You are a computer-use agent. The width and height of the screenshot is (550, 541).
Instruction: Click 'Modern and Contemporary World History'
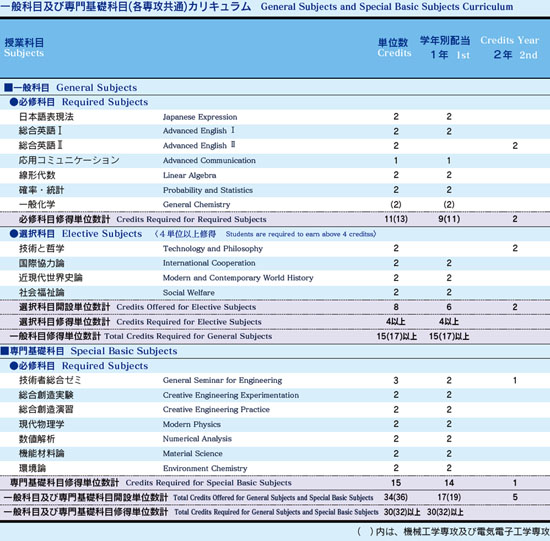click(238, 278)
